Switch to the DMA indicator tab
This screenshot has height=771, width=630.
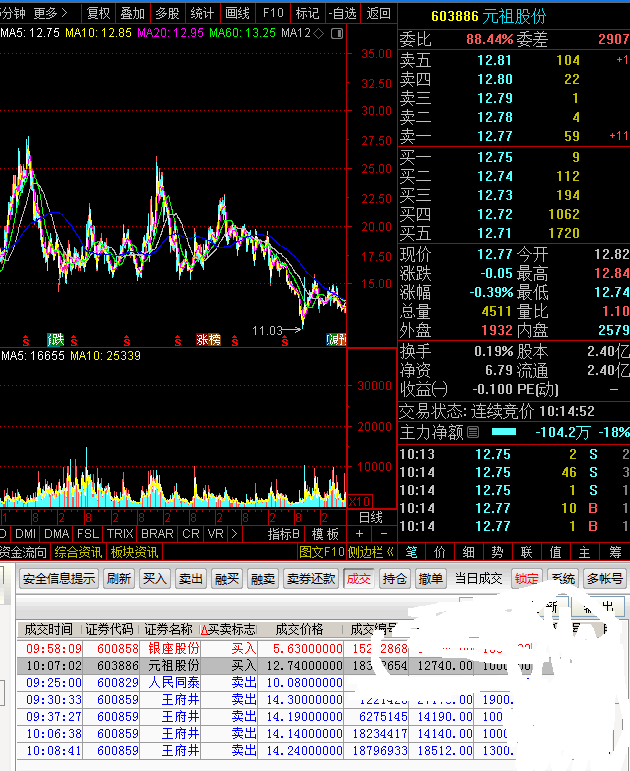(x=57, y=534)
